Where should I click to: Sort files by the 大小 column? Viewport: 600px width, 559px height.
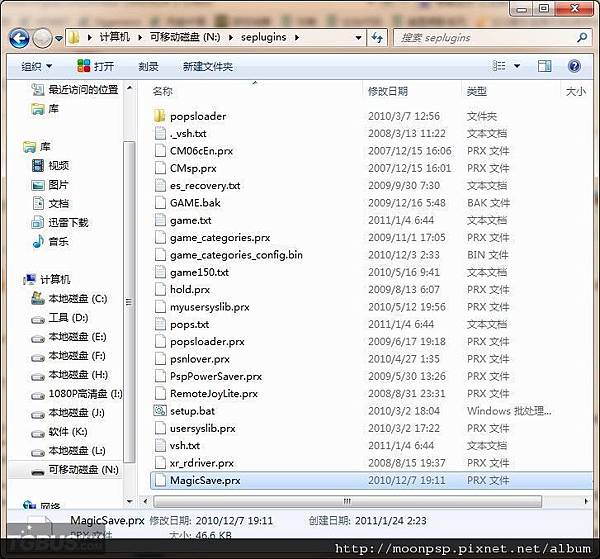coord(576,91)
